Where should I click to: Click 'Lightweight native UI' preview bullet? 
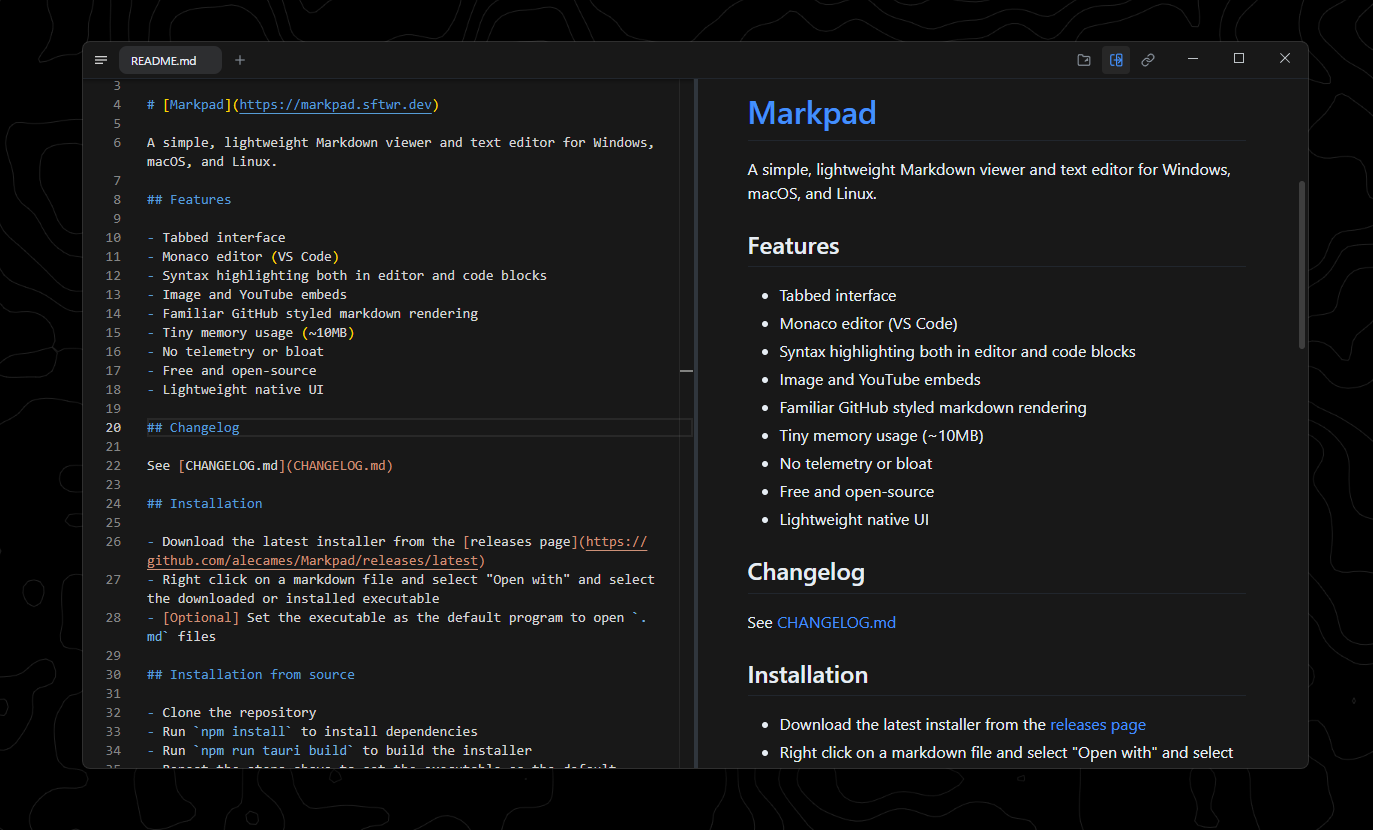[x=855, y=519]
